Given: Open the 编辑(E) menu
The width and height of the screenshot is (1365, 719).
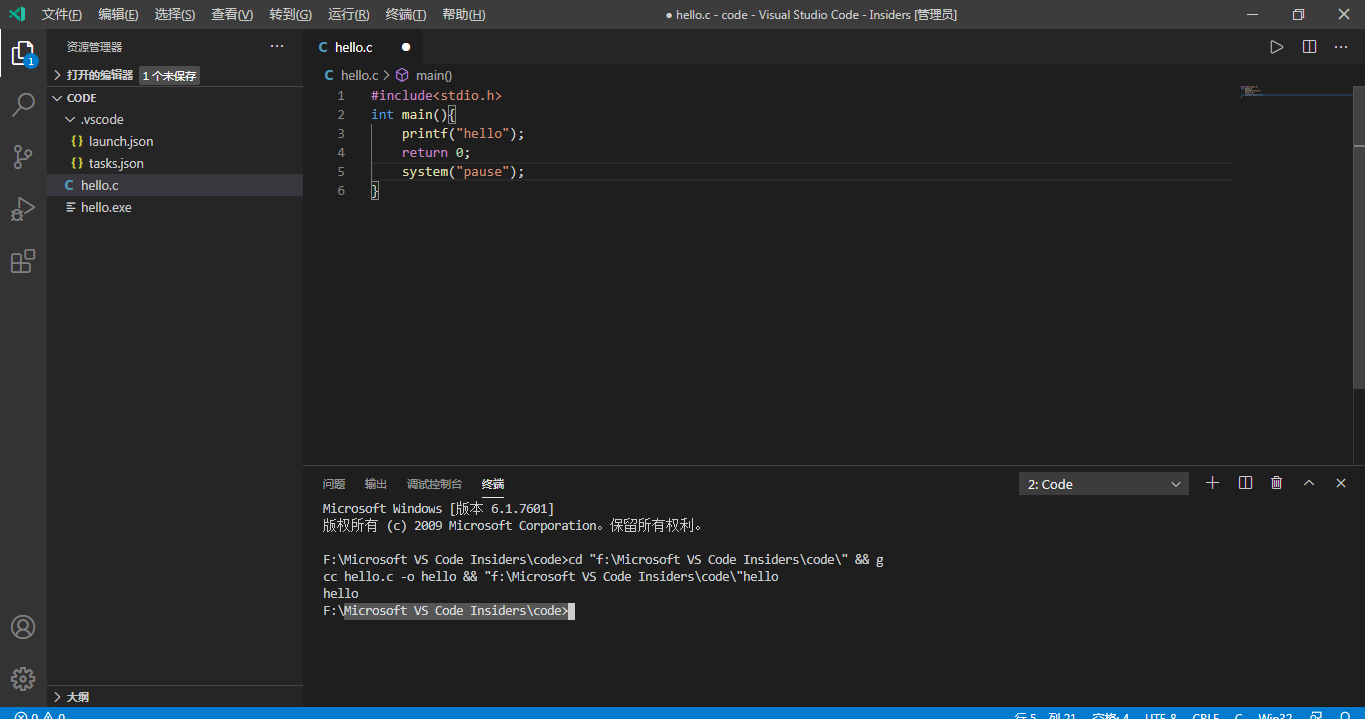Looking at the screenshot, I should [x=118, y=15].
